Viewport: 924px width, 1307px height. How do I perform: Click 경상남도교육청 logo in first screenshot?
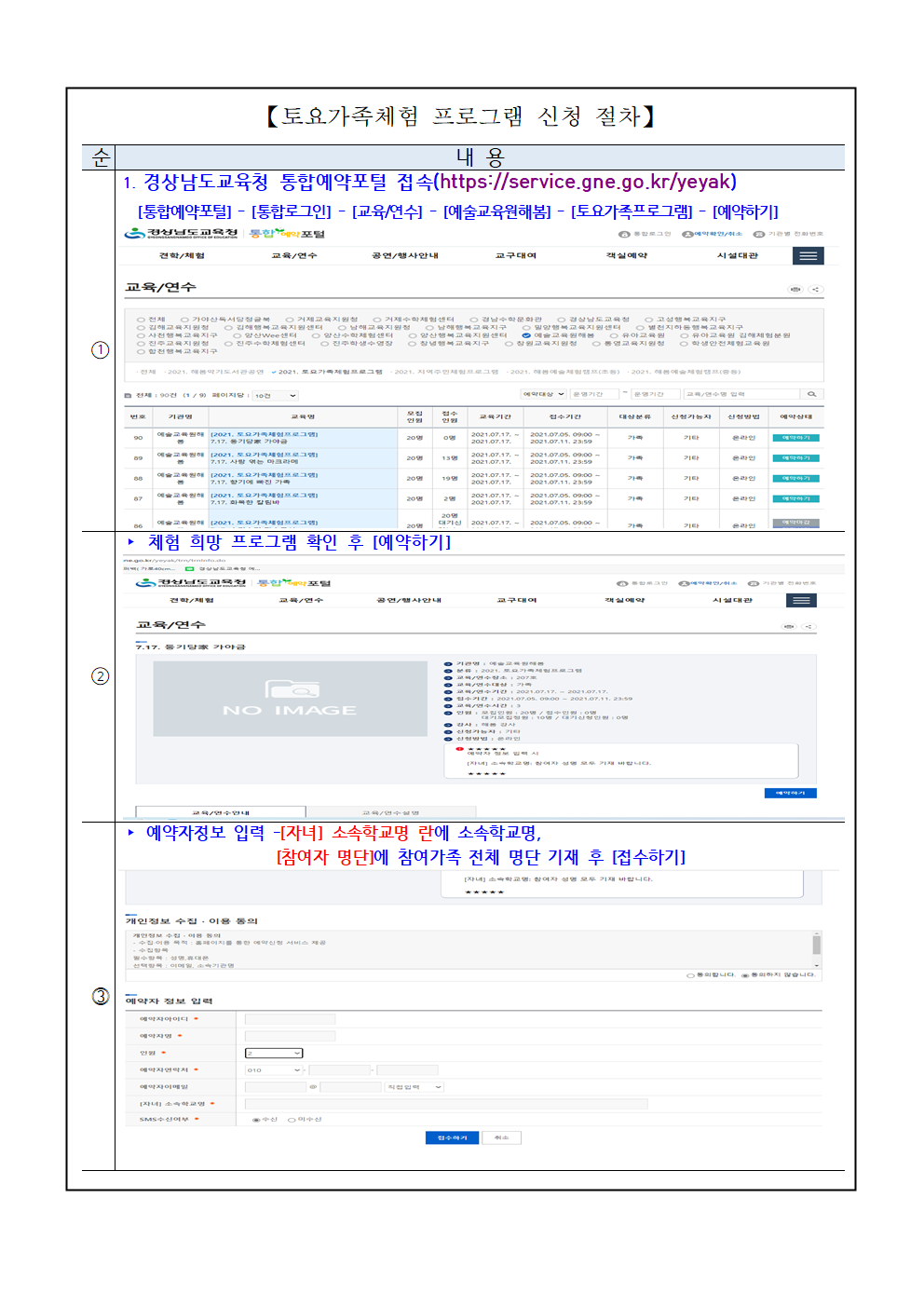[x=182, y=233]
